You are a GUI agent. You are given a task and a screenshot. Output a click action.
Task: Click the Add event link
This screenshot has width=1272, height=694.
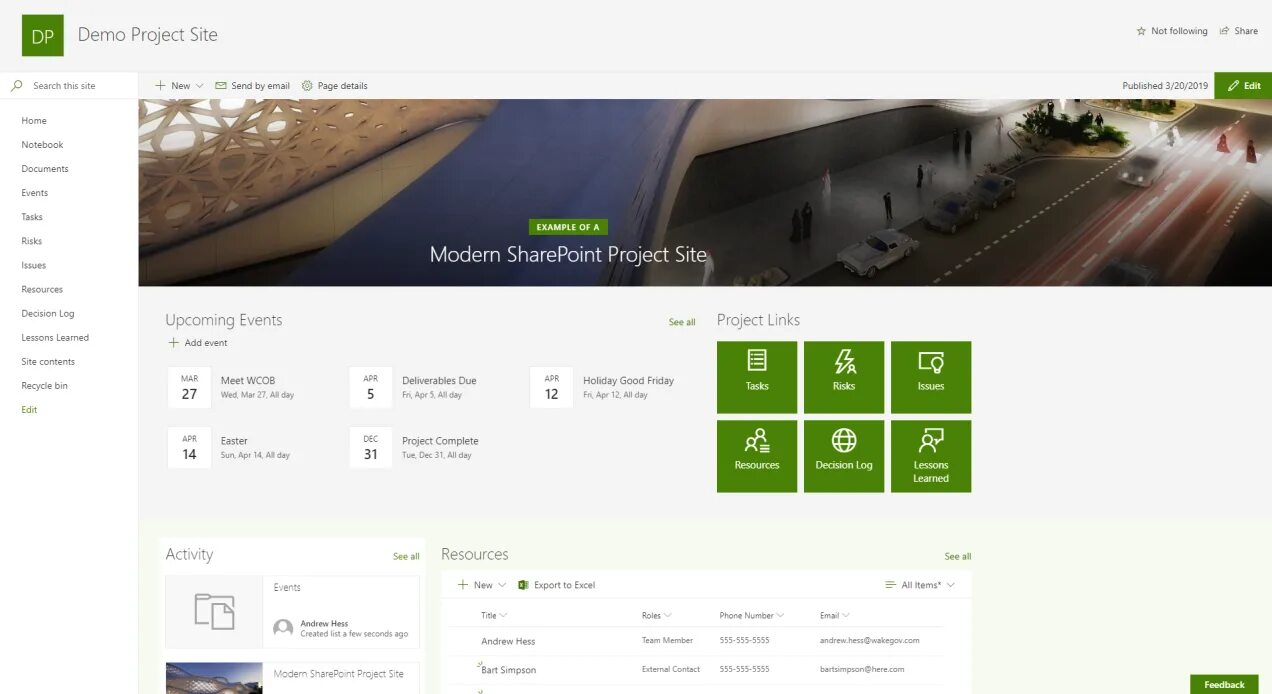point(197,342)
